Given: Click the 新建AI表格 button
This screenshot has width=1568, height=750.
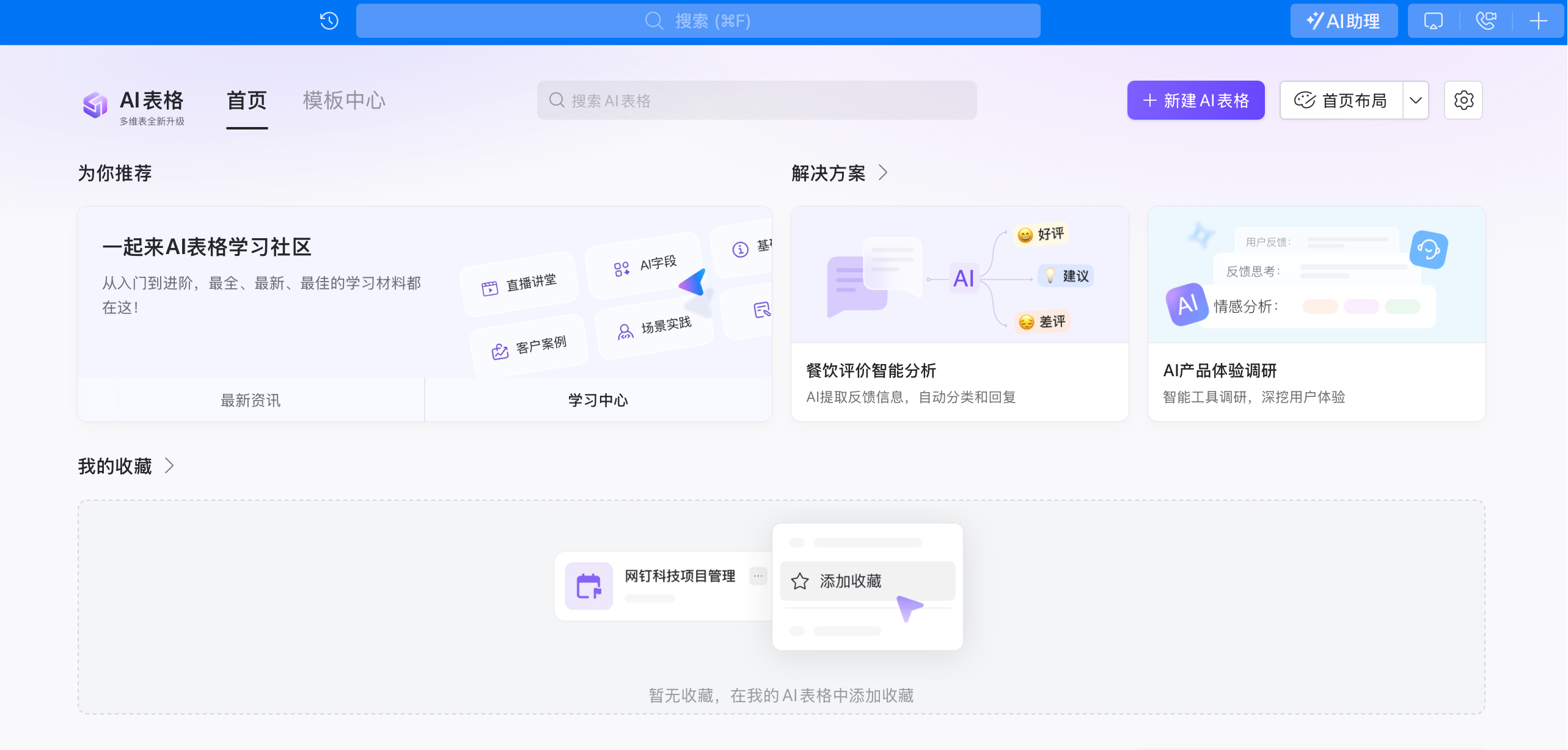Looking at the screenshot, I should [x=1195, y=100].
